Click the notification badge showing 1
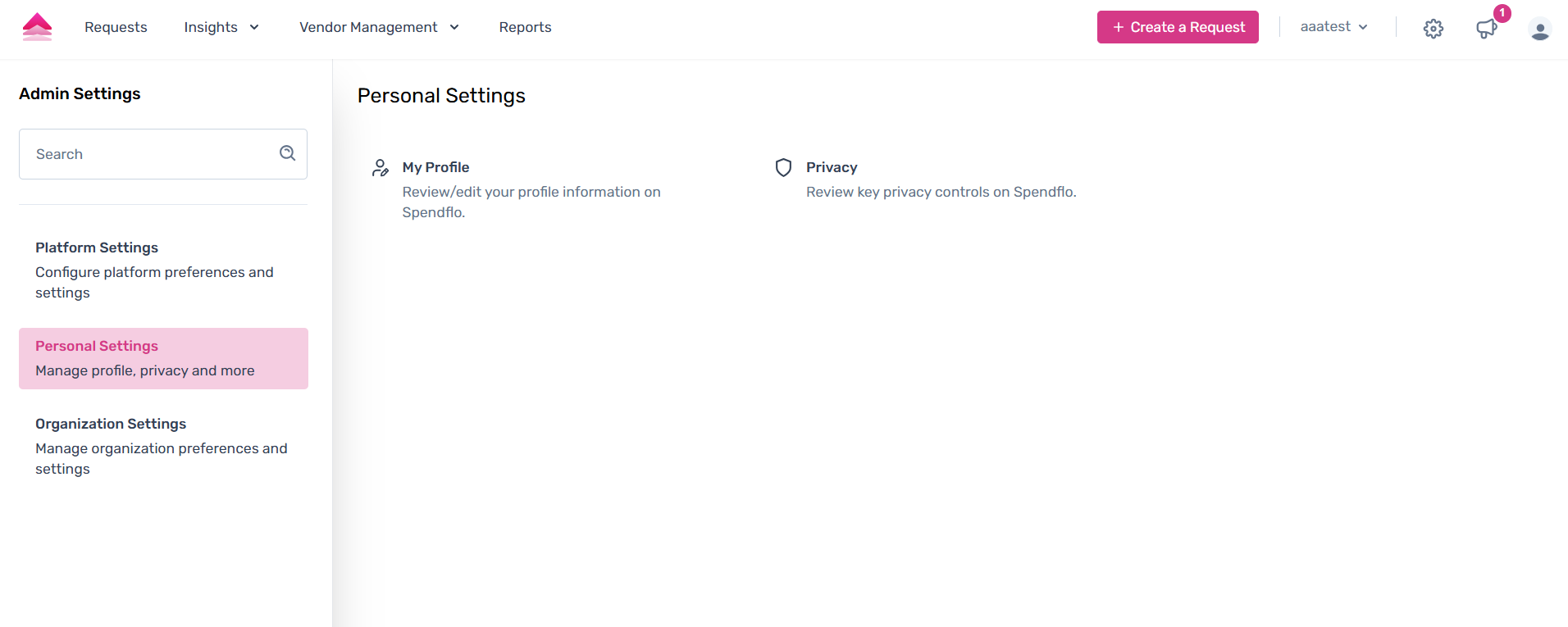Screen dimensions: 1568x627 [1502, 13]
